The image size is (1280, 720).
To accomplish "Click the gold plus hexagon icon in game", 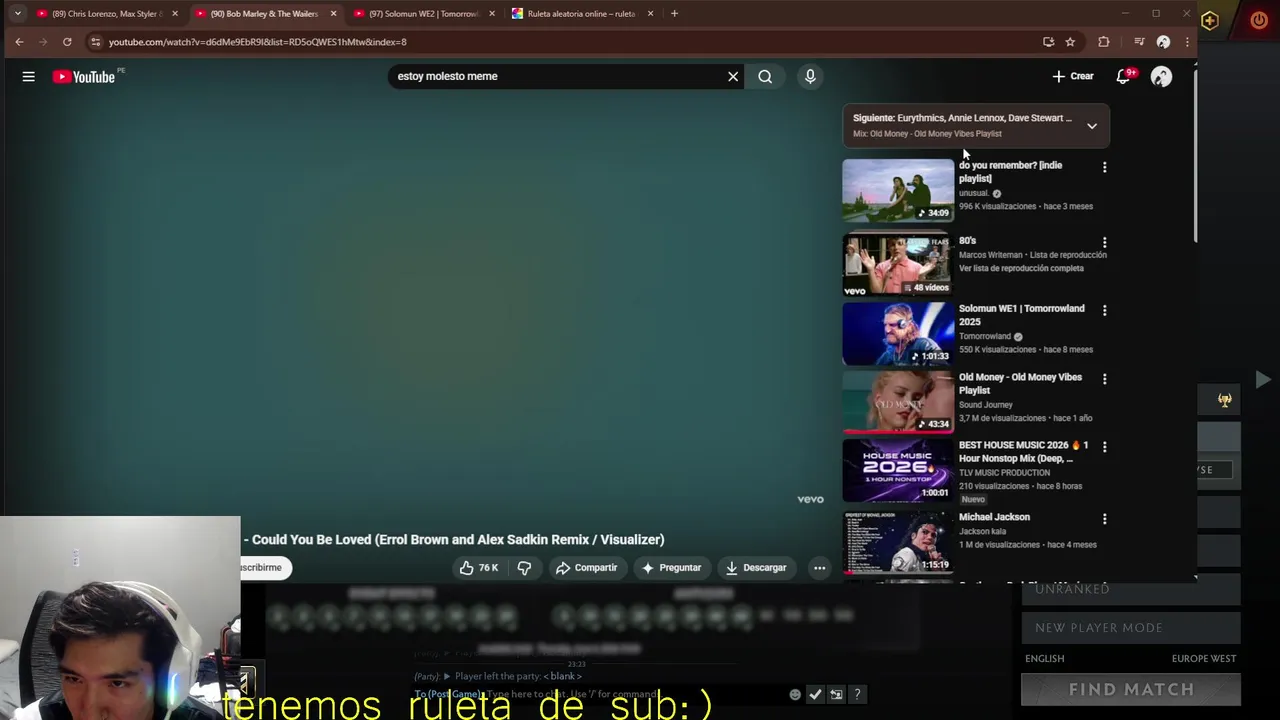I will (x=1210, y=20).
